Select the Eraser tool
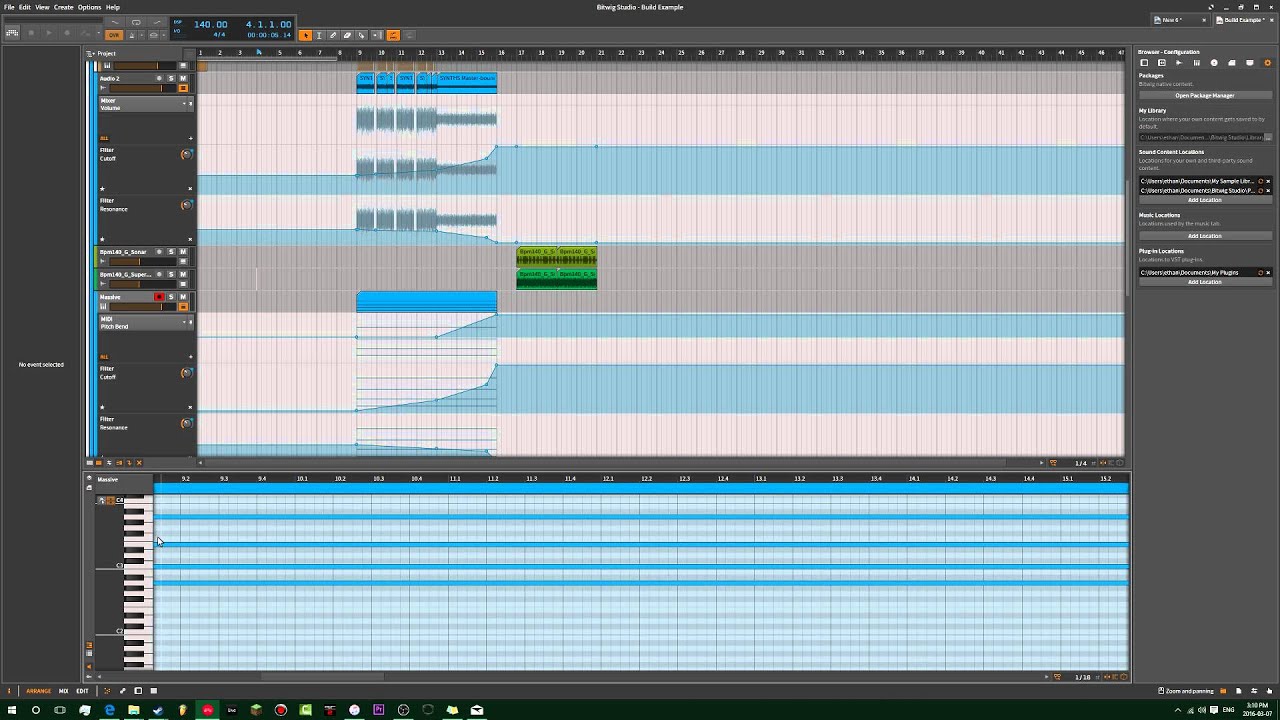The width and height of the screenshot is (1280, 720). [x=347, y=35]
